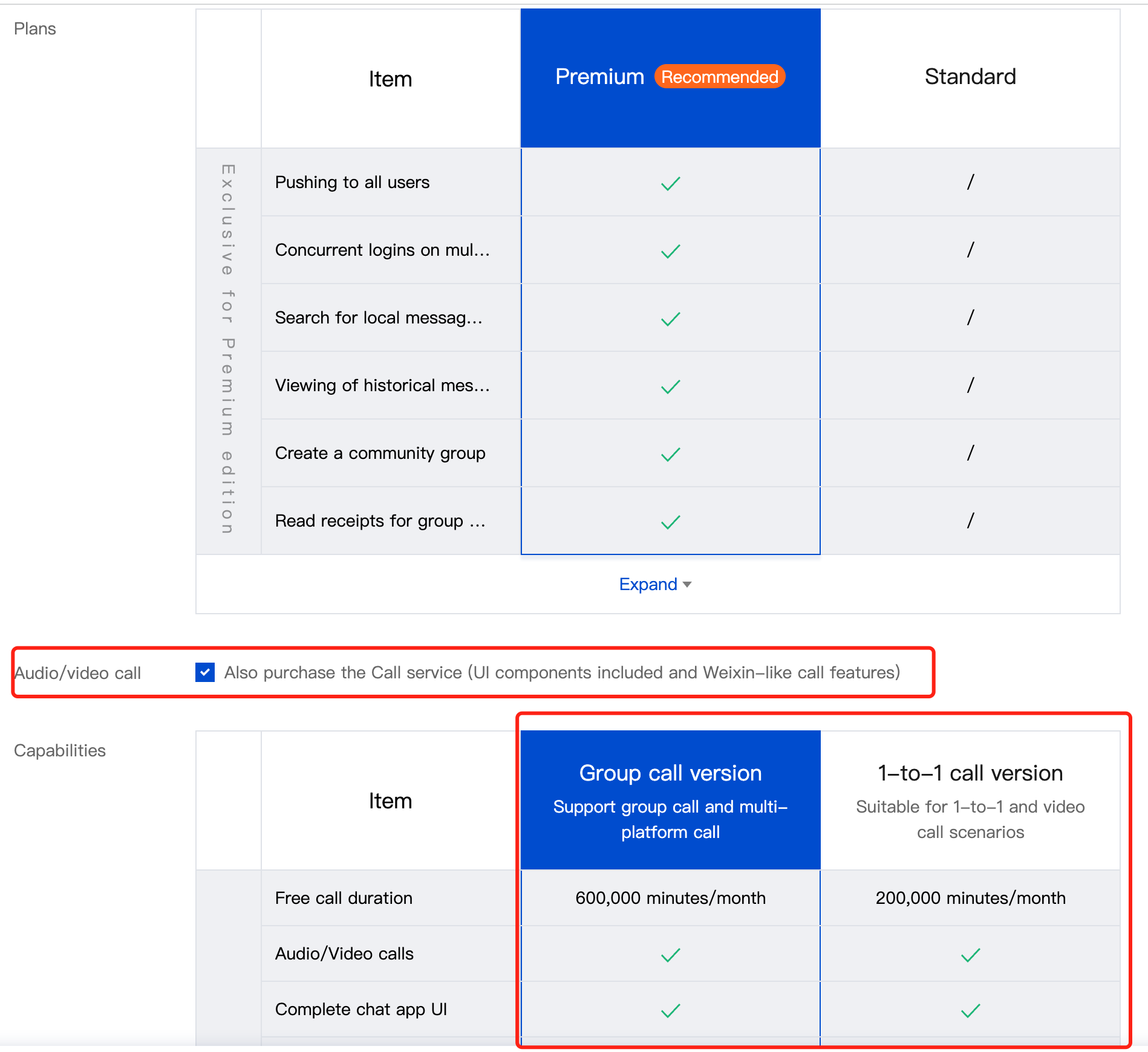Click the Viewing of historical messages item
This screenshot has width=1148, height=1052.
382,385
